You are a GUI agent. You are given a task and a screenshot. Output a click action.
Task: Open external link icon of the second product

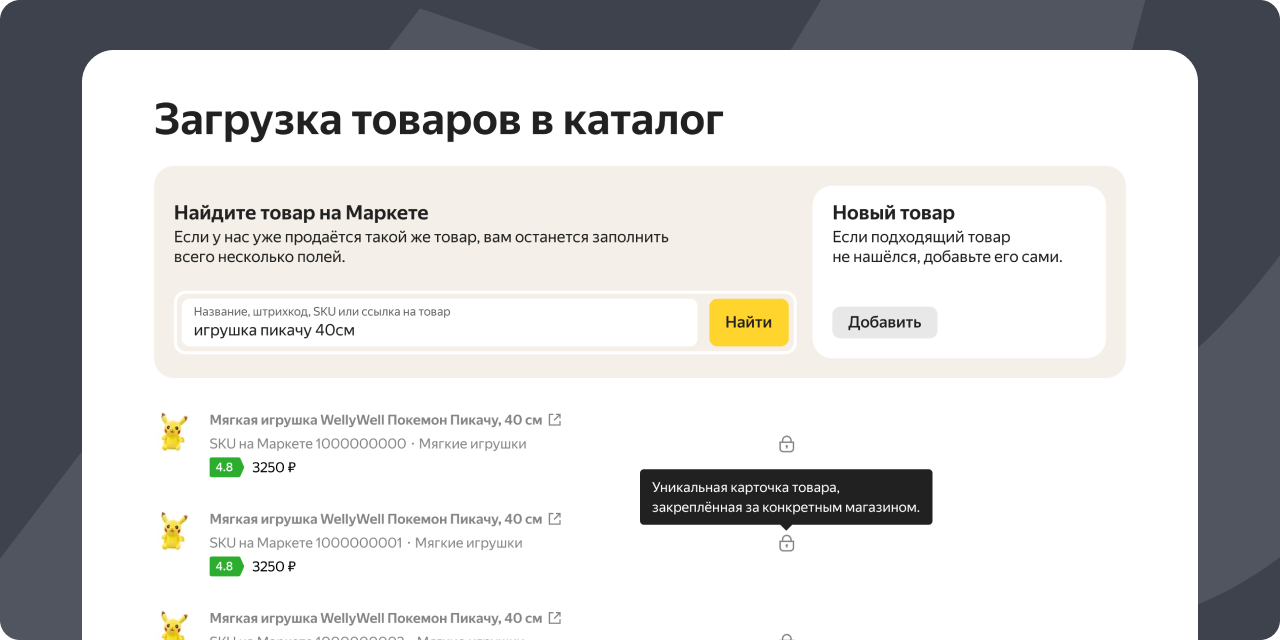point(555,519)
